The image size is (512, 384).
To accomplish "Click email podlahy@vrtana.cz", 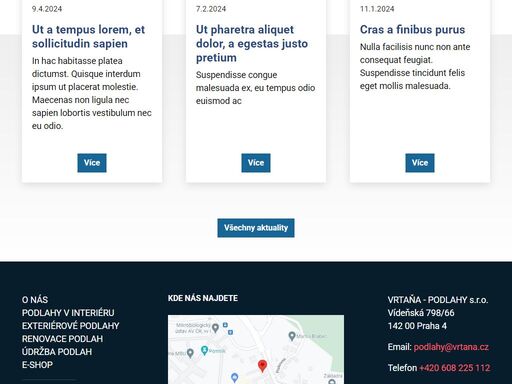I will click(451, 347).
